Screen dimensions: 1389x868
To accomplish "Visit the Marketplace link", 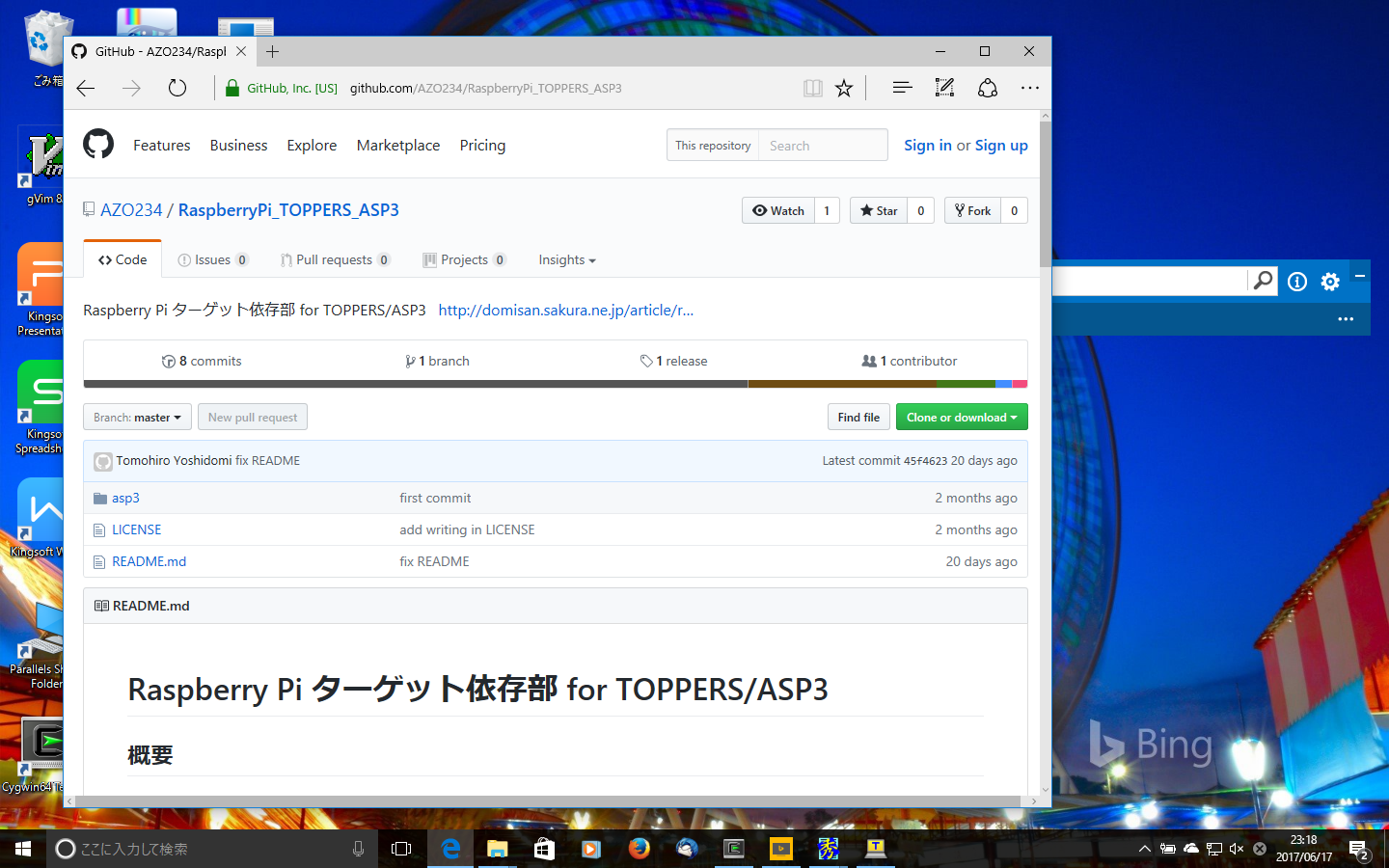I will (x=398, y=145).
